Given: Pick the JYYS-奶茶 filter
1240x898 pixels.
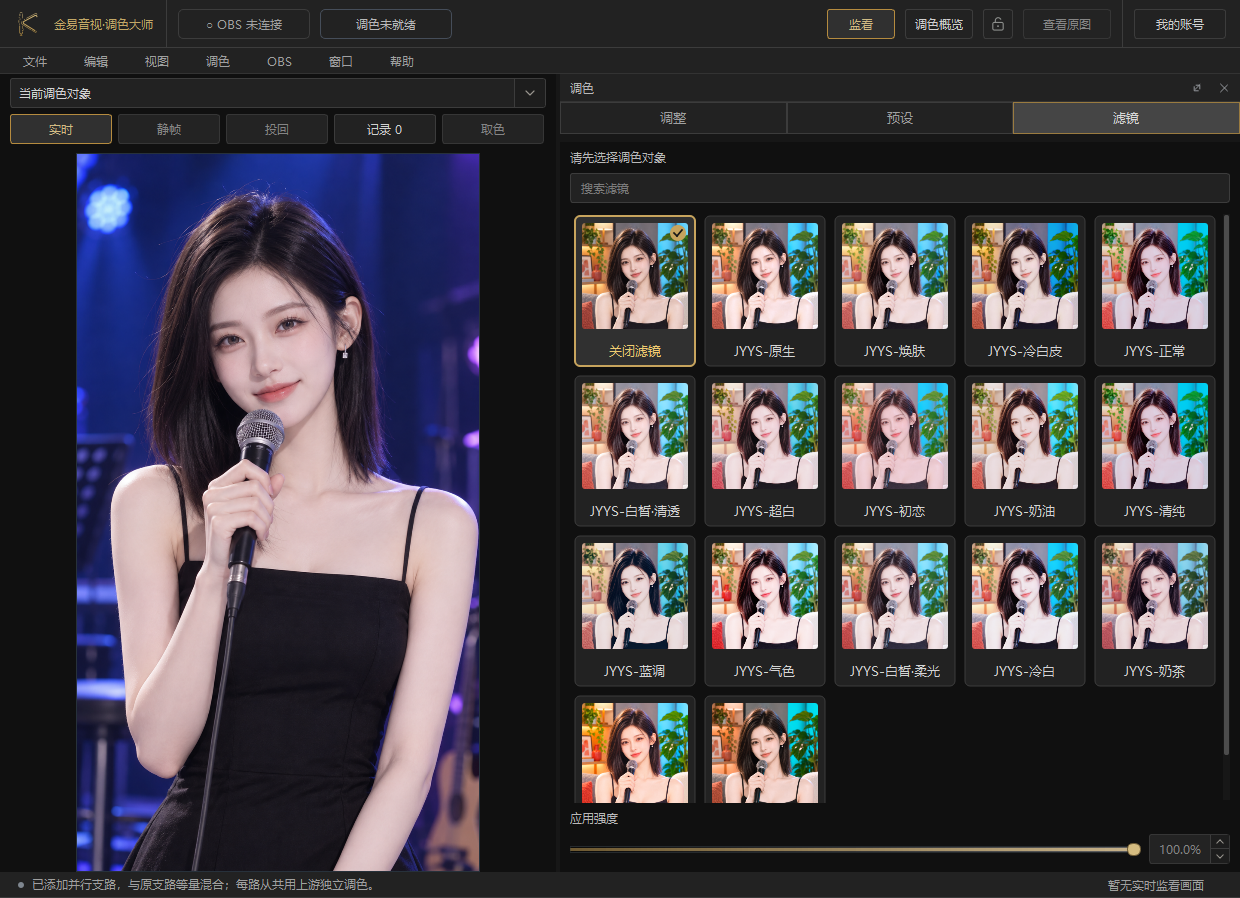Looking at the screenshot, I should click(x=1155, y=611).
